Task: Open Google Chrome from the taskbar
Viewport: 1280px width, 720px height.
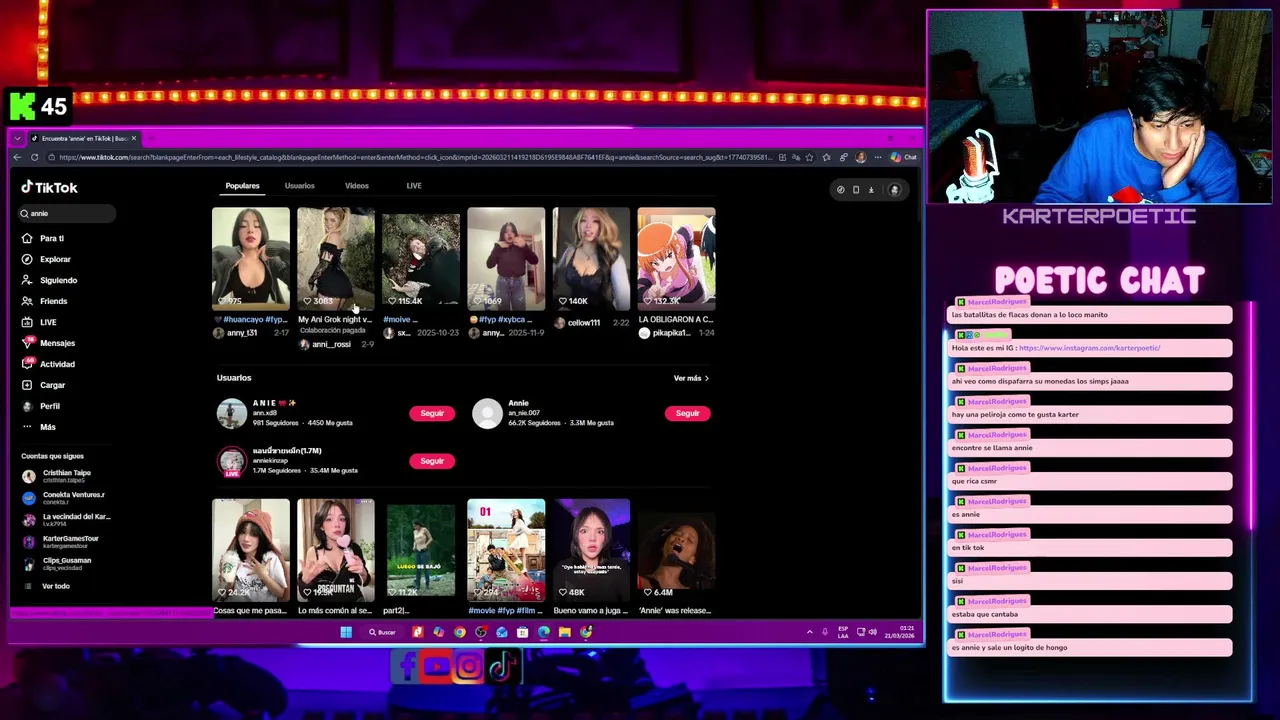Action: pos(460,632)
